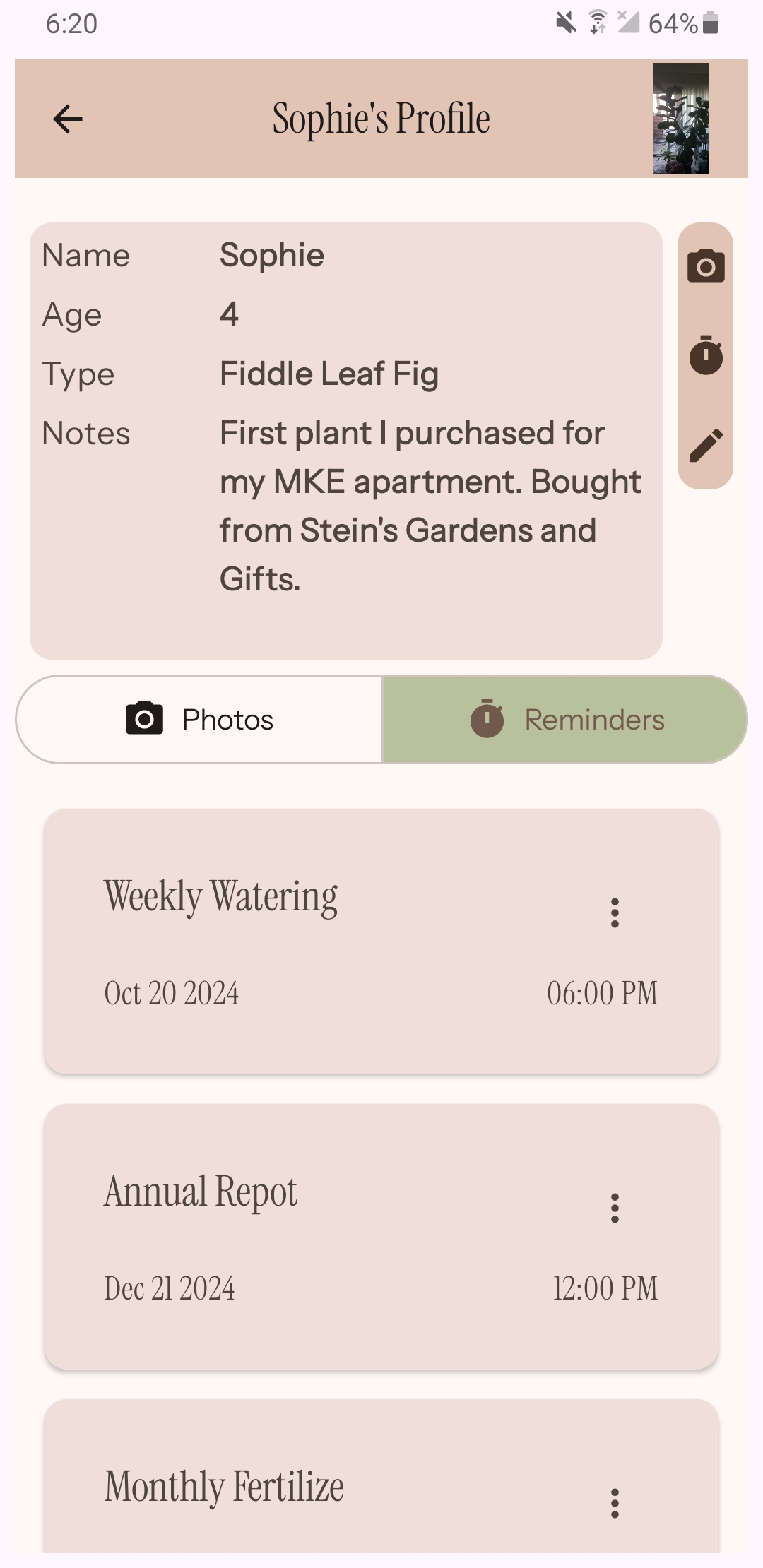Image resolution: width=763 pixels, height=1568 pixels.
Task: Tap the camera icon in side toolbar
Action: 706,266
